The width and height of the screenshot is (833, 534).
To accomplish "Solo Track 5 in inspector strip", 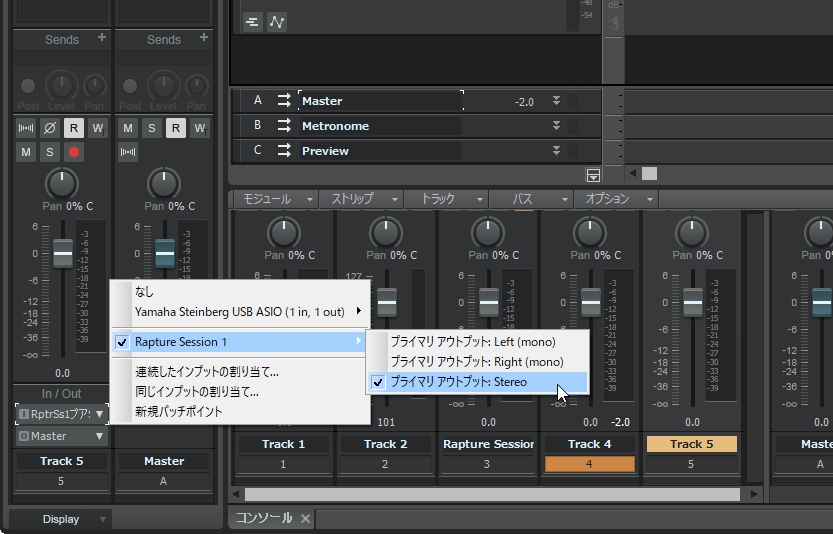I will pos(49,152).
